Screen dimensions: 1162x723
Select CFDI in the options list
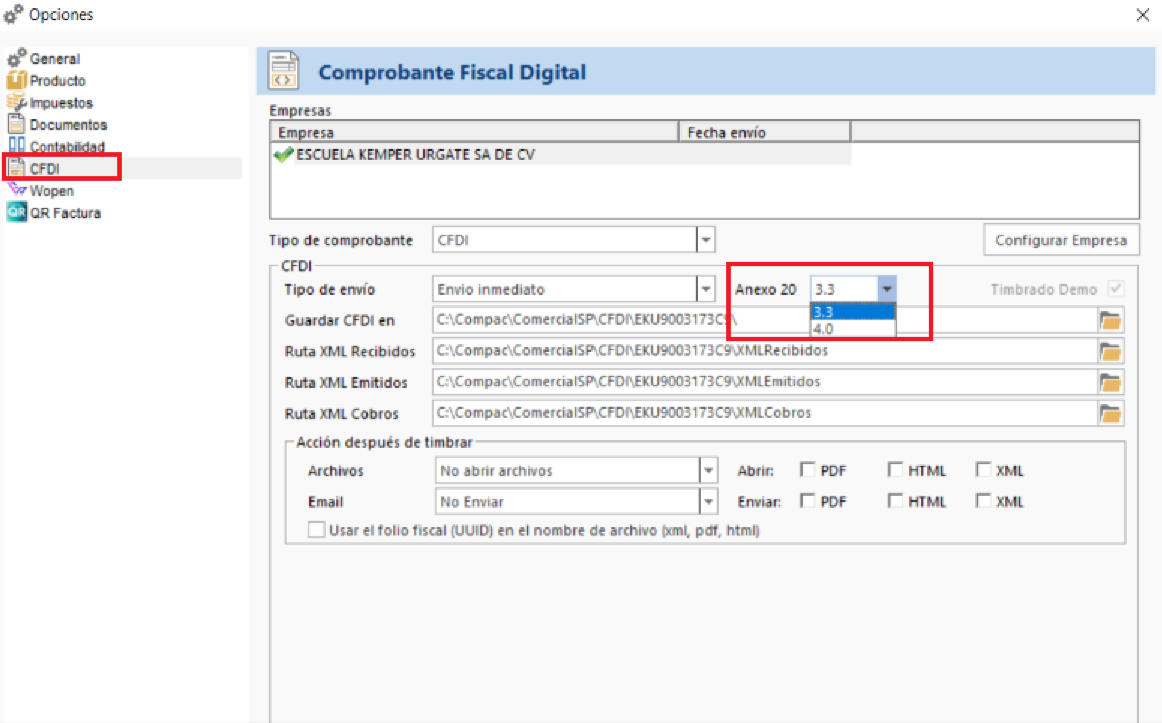(44, 169)
